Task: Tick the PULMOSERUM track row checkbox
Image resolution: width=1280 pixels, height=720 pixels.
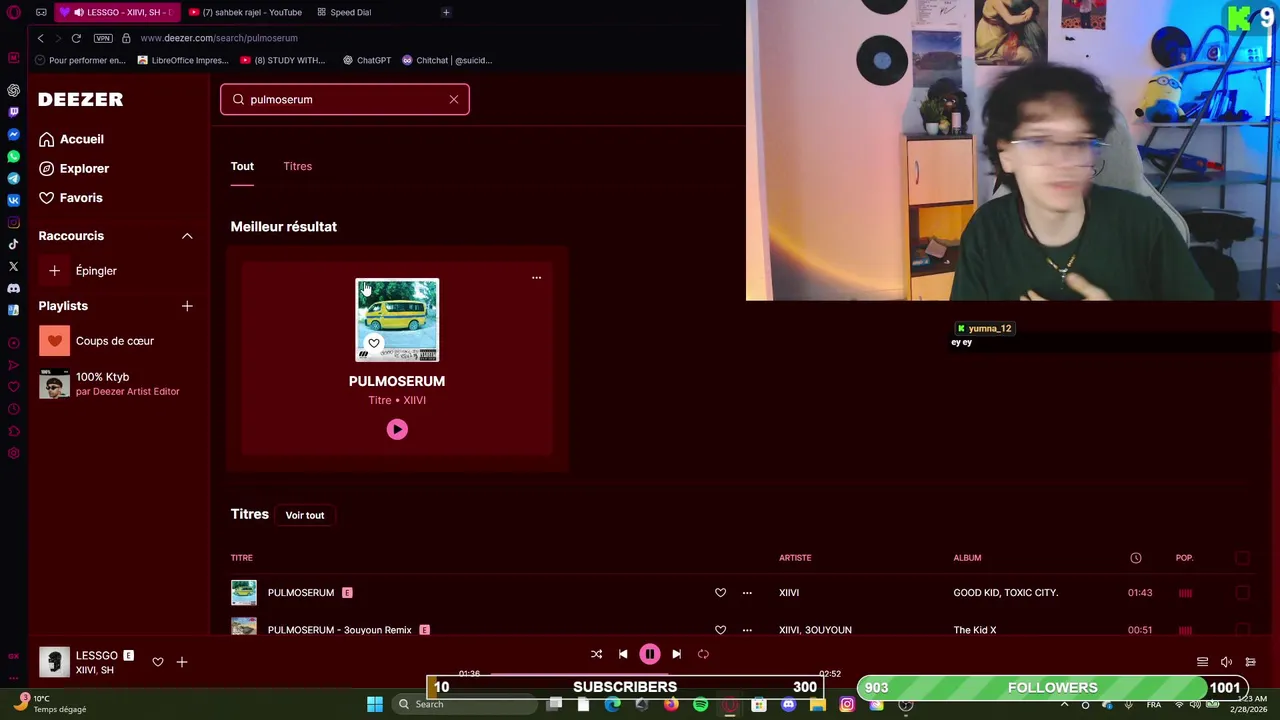Action: click(1242, 593)
